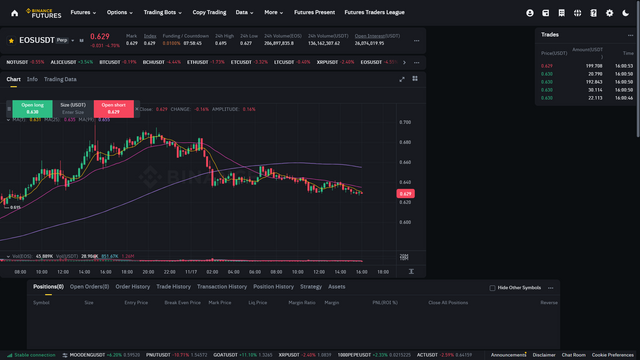This screenshot has width=640, height=360.
Task: Switch to the Info tab
Action: click(32, 79)
